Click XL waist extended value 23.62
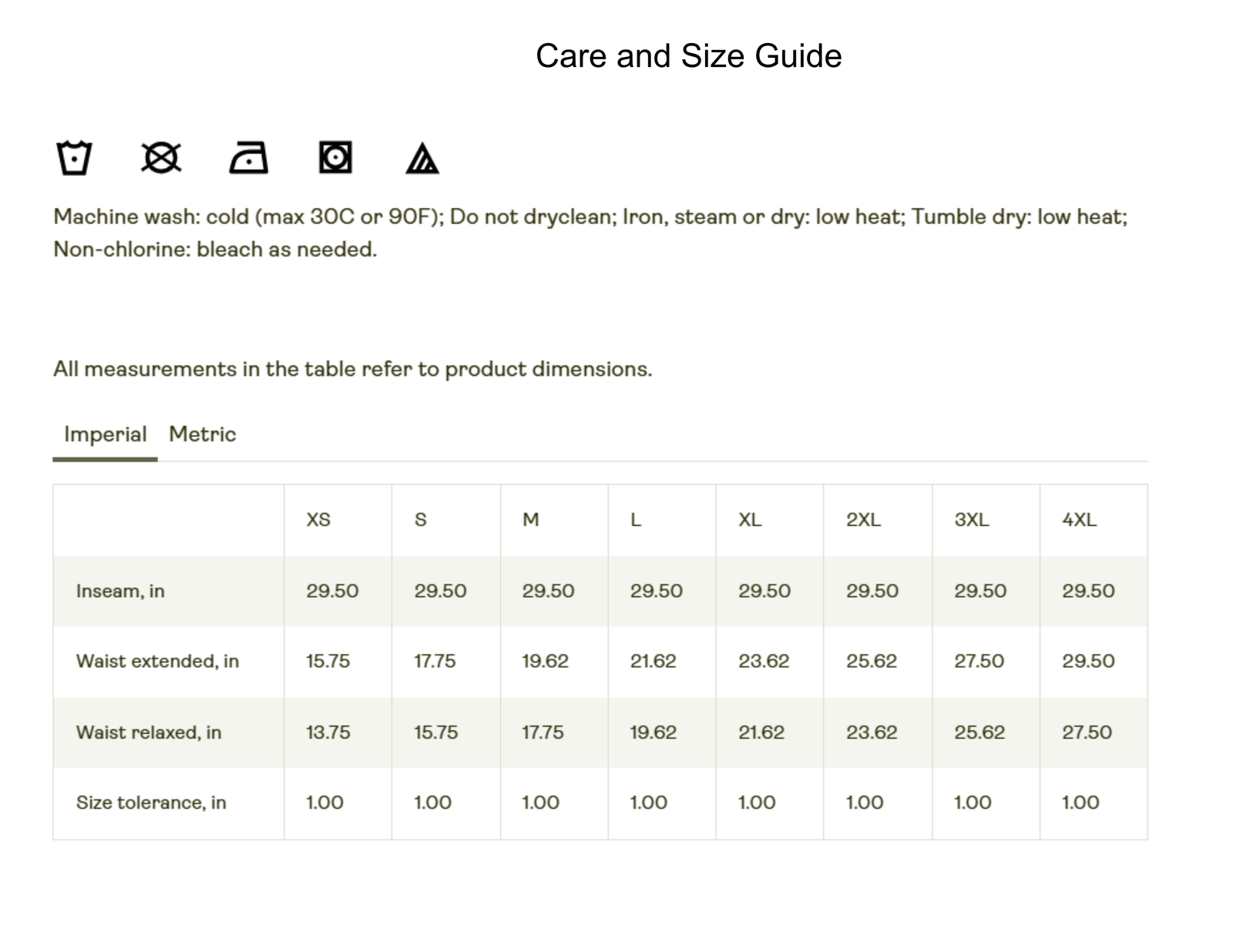1233x952 pixels. point(764,661)
